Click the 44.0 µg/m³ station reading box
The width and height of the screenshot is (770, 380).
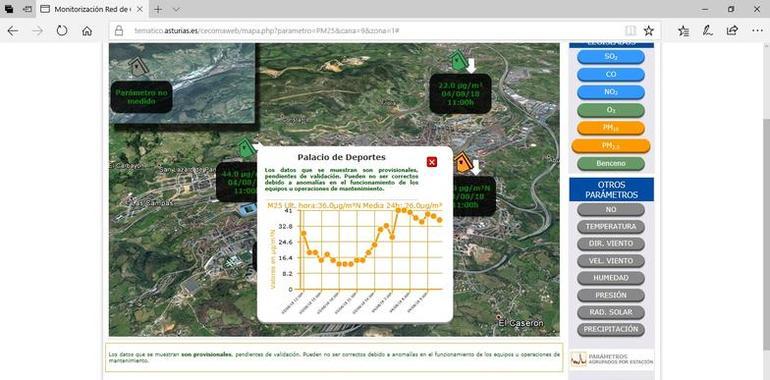tap(237, 182)
